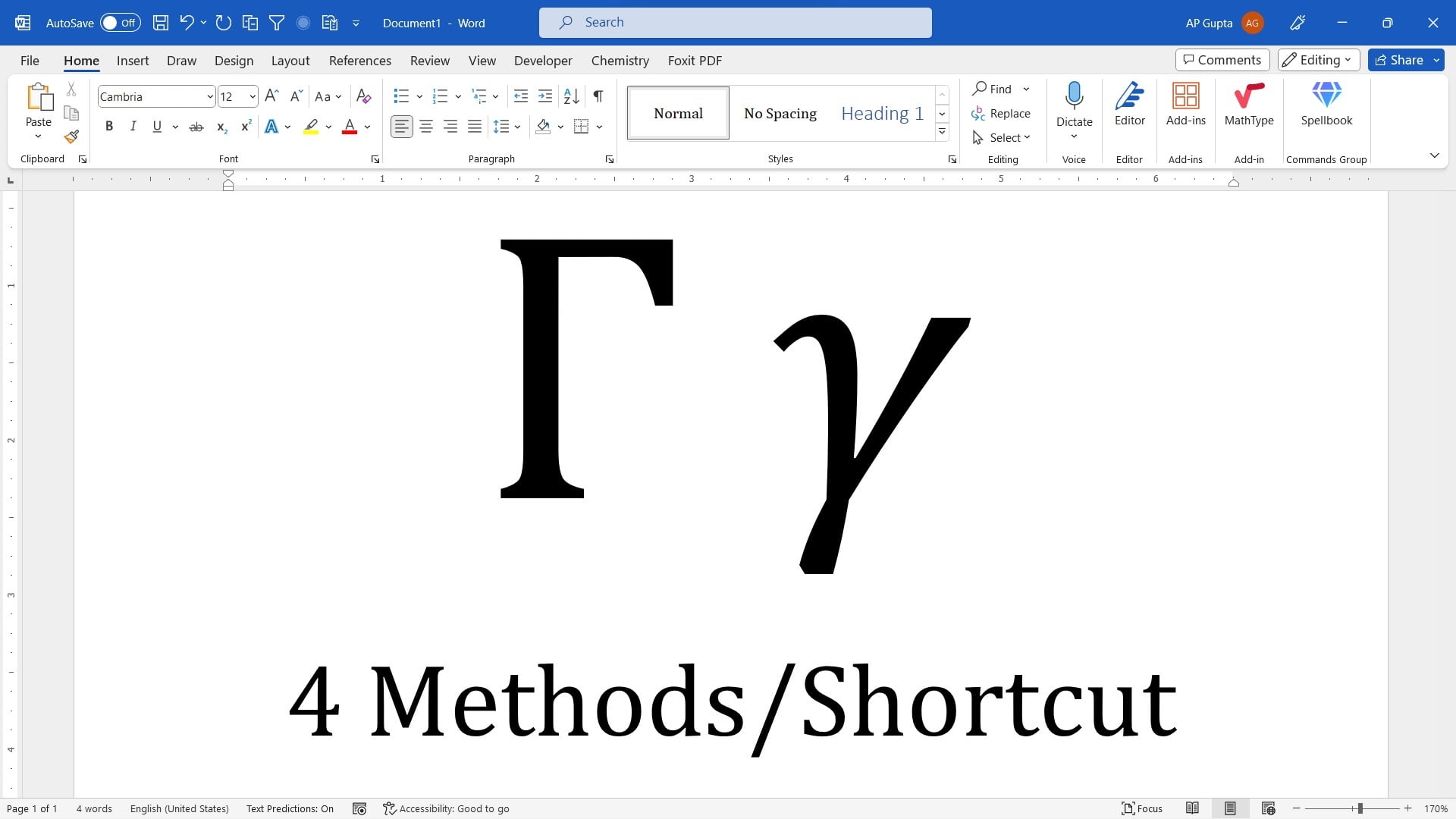This screenshot has height=819, width=1456.
Task: Open the Developer tab
Action: coord(543,61)
